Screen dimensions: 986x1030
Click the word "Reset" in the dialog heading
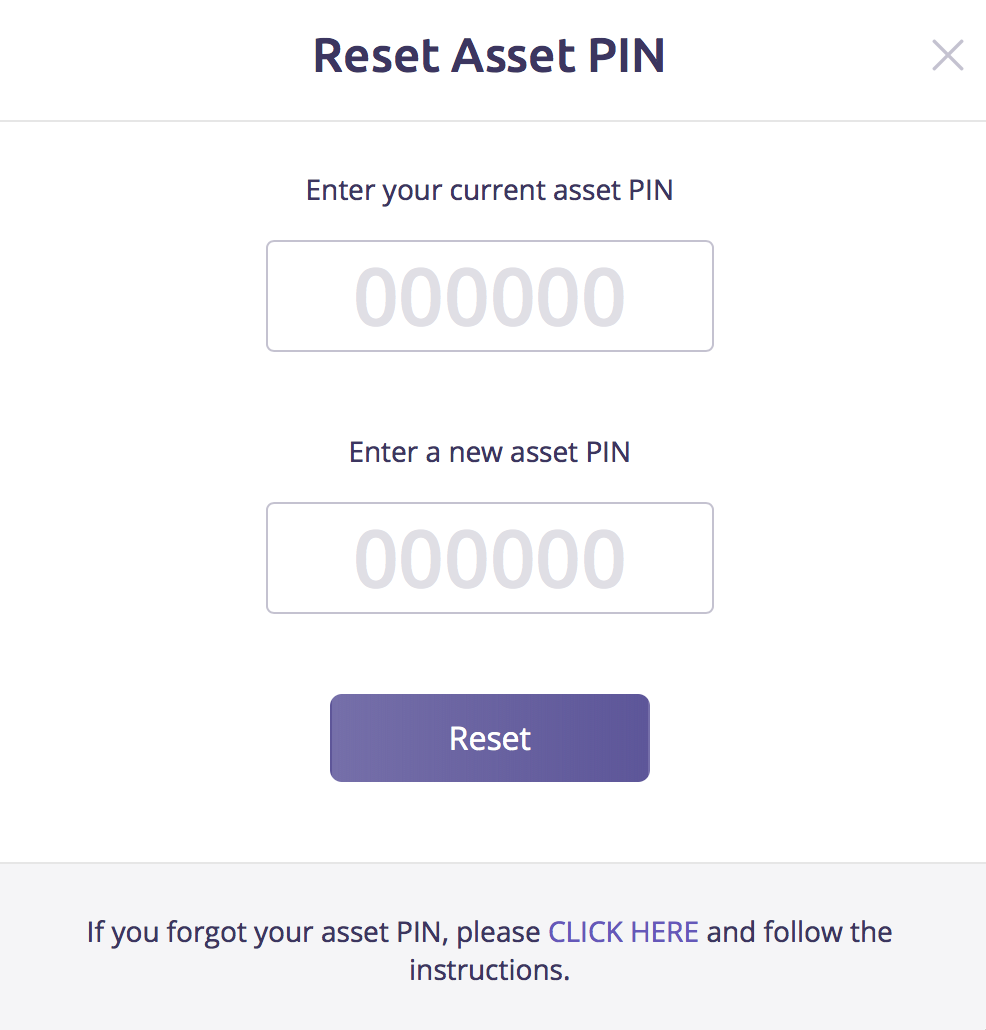pyautogui.click(x=375, y=56)
